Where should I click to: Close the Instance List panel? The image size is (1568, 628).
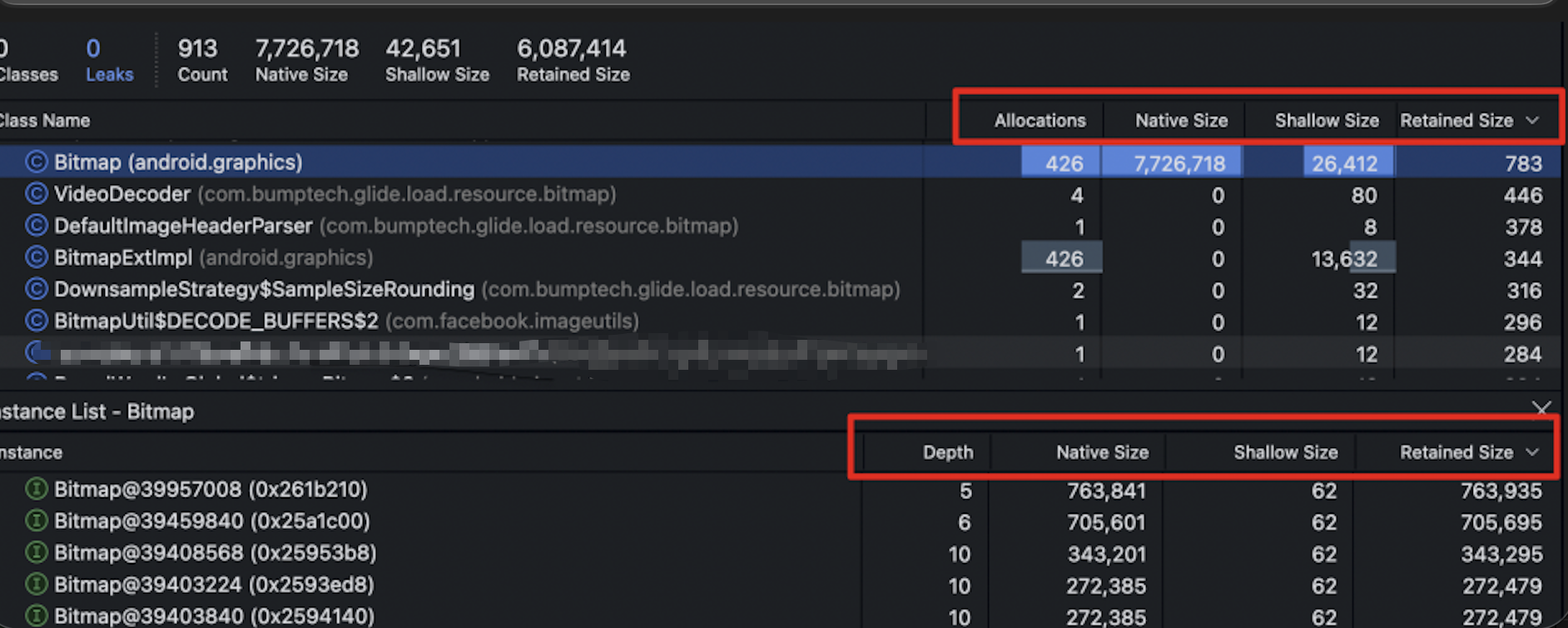click(1541, 409)
